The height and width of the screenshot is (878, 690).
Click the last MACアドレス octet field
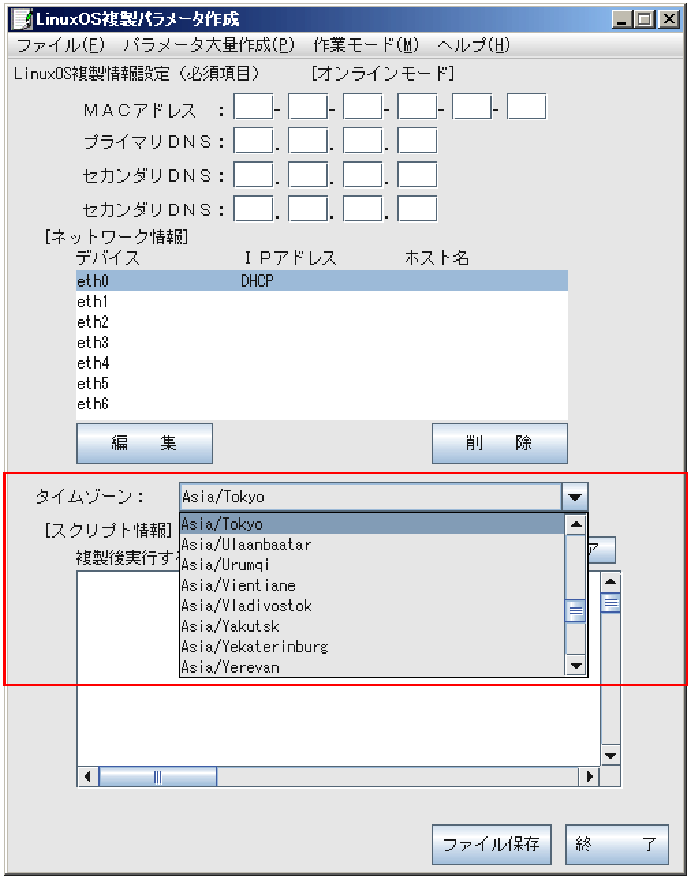(526, 106)
